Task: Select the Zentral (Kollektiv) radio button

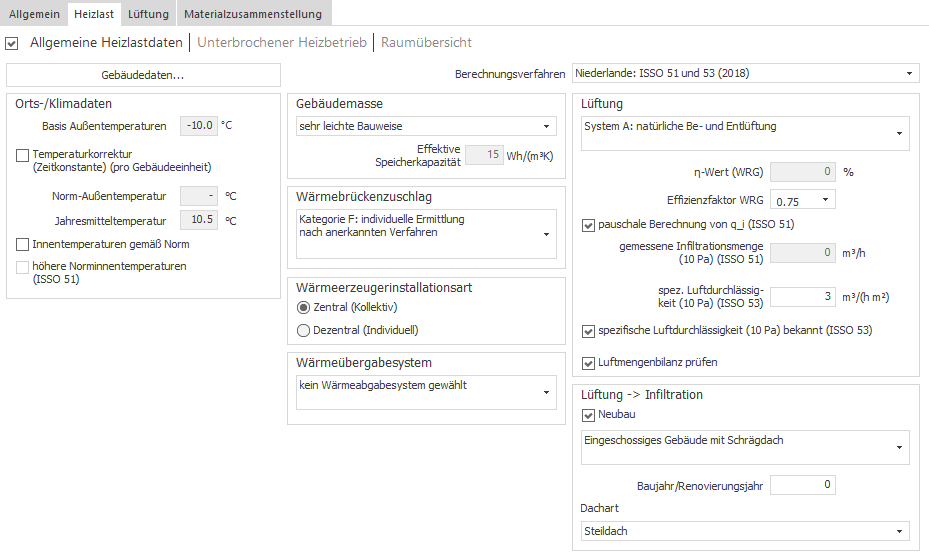Action: (x=303, y=307)
